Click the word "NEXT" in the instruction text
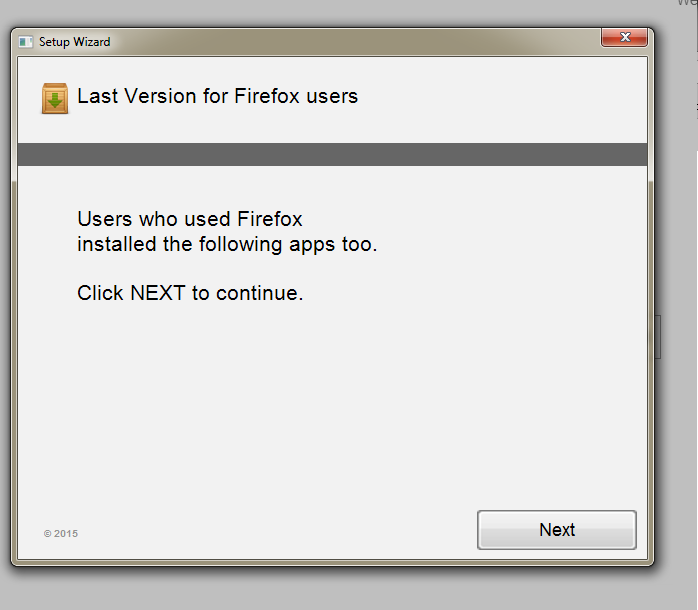Viewport: 698px width, 610px height. pyautogui.click(x=158, y=293)
